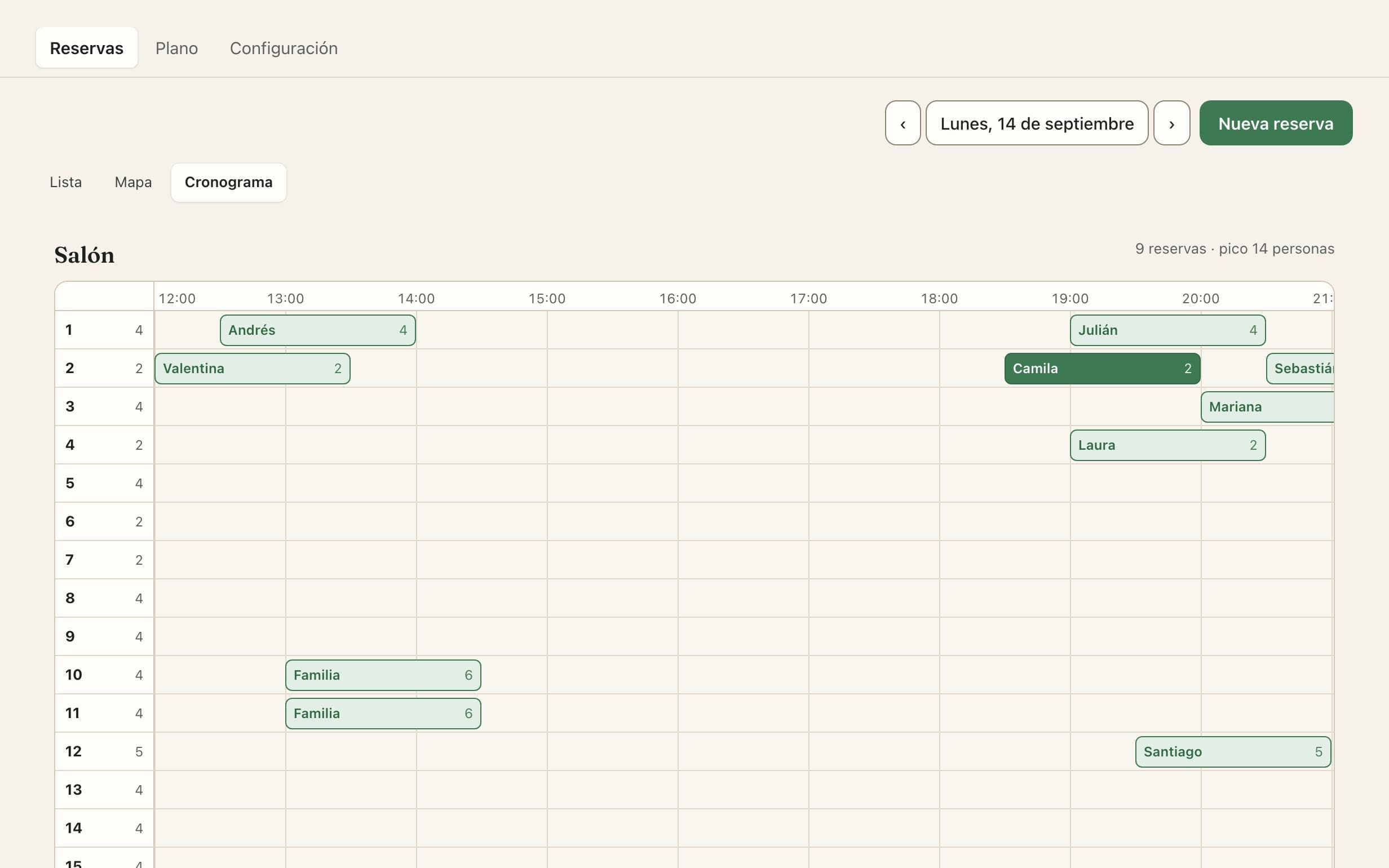Click the 12:00 time header
1389x868 pixels.
[x=177, y=299]
